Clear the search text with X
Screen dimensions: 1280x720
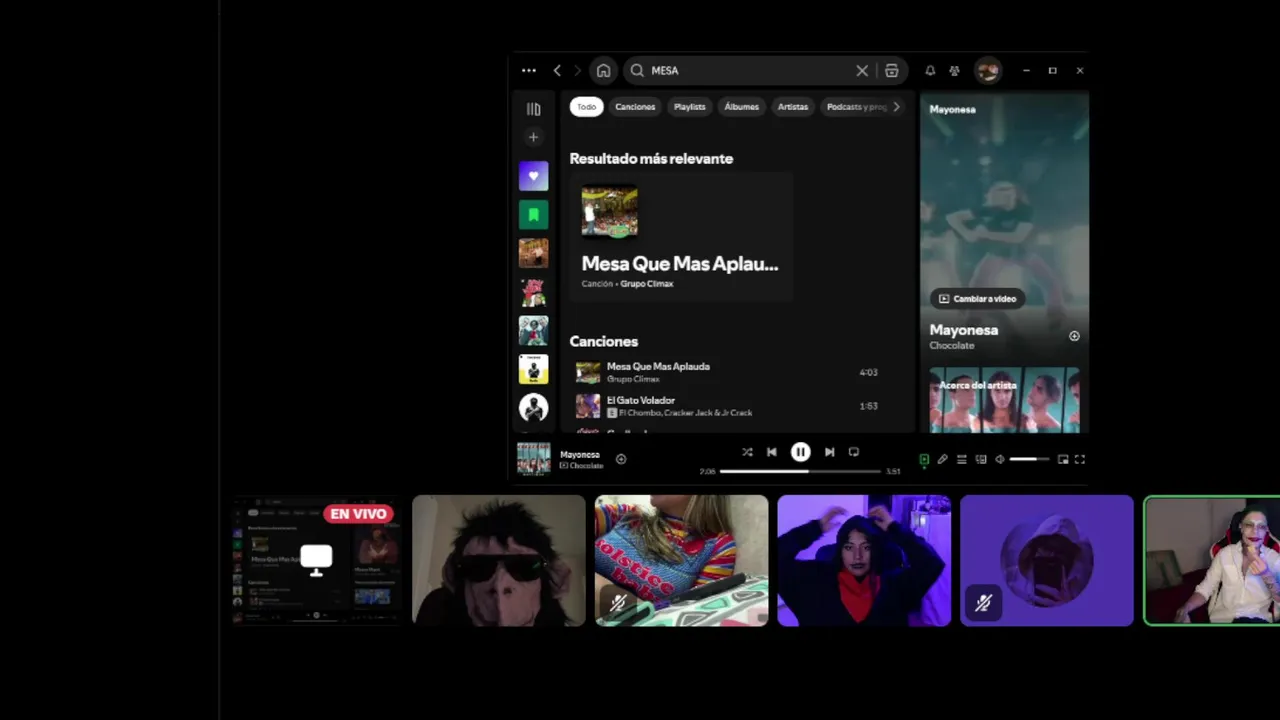point(862,71)
